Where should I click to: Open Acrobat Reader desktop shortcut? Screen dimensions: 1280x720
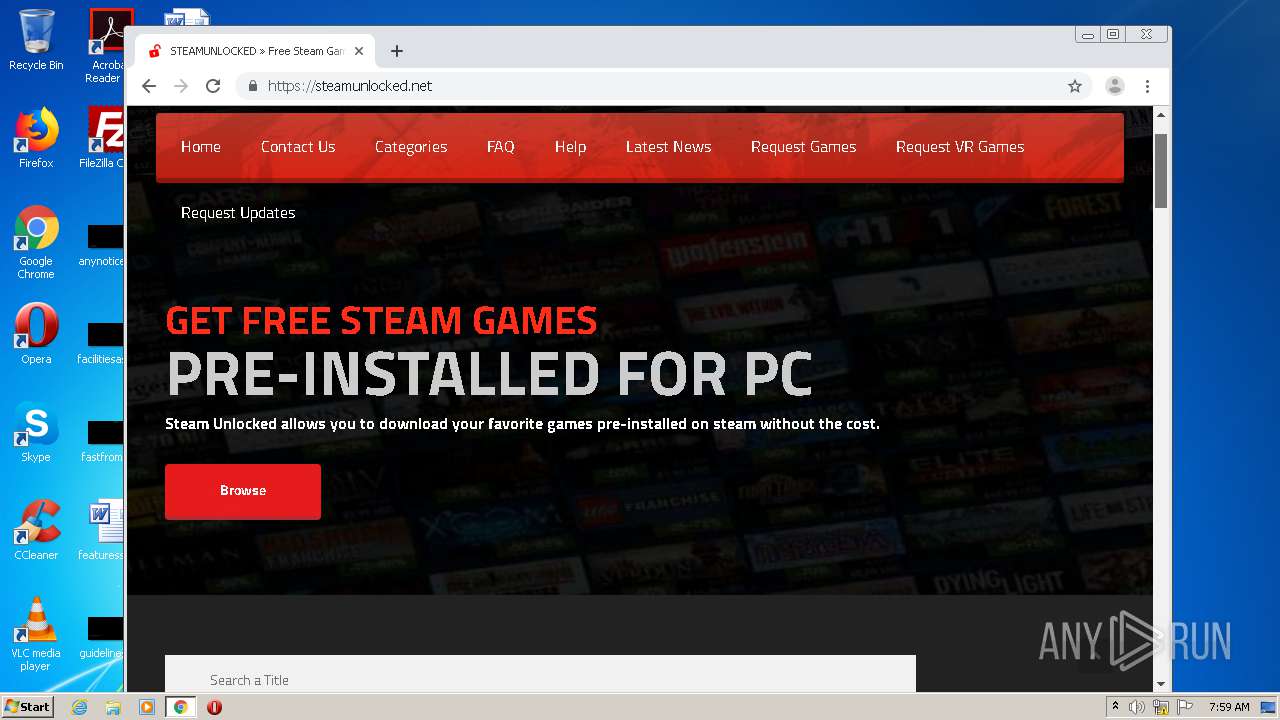coord(106,46)
